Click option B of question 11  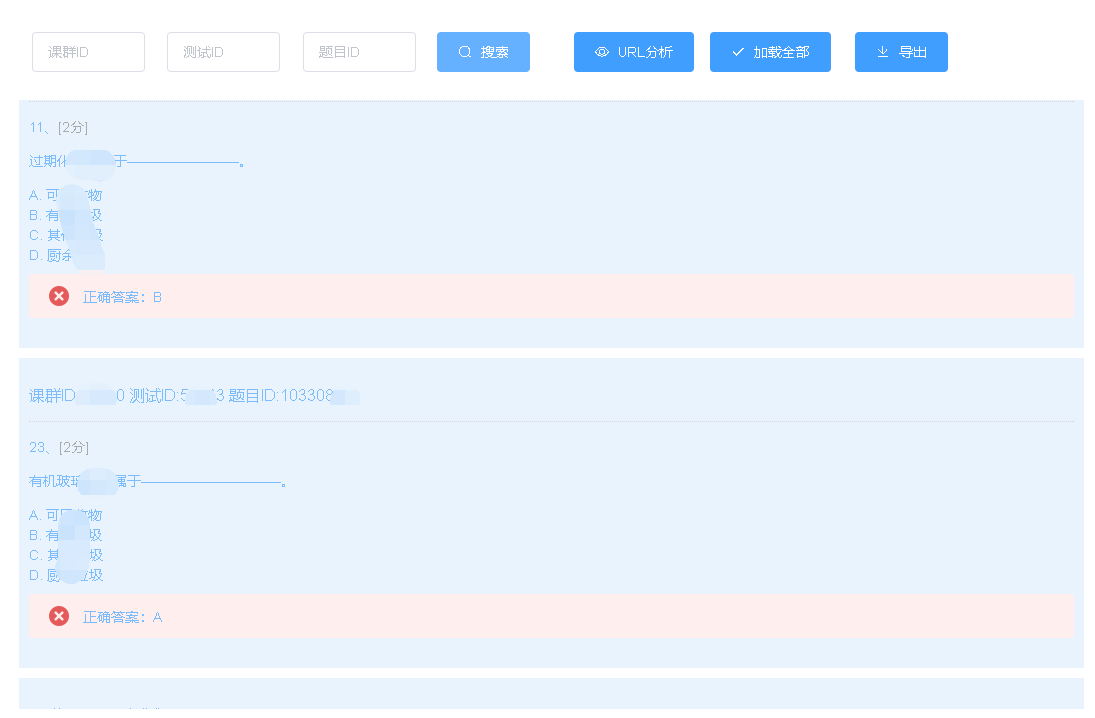pyautogui.click(x=66, y=215)
